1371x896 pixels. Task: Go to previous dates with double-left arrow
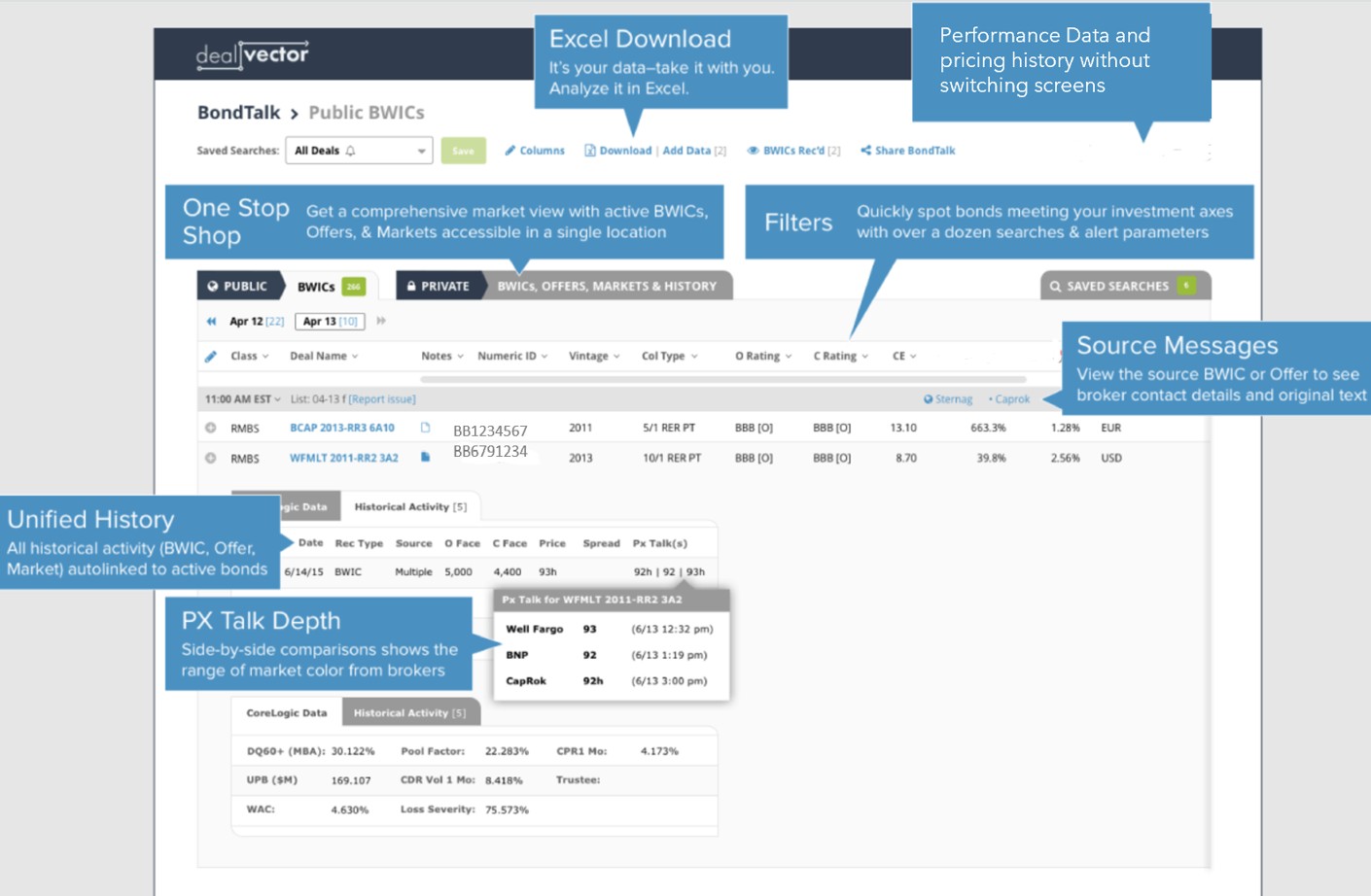211,322
